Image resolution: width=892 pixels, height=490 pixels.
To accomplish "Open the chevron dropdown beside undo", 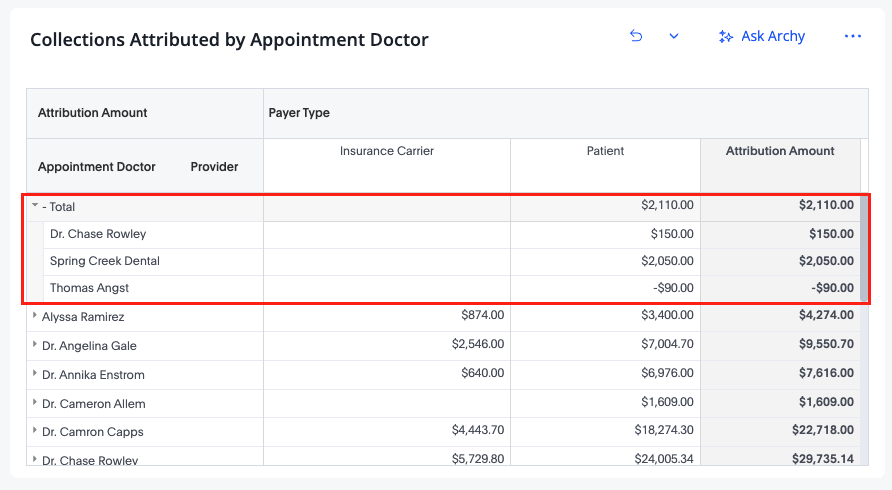I will coord(674,36).
